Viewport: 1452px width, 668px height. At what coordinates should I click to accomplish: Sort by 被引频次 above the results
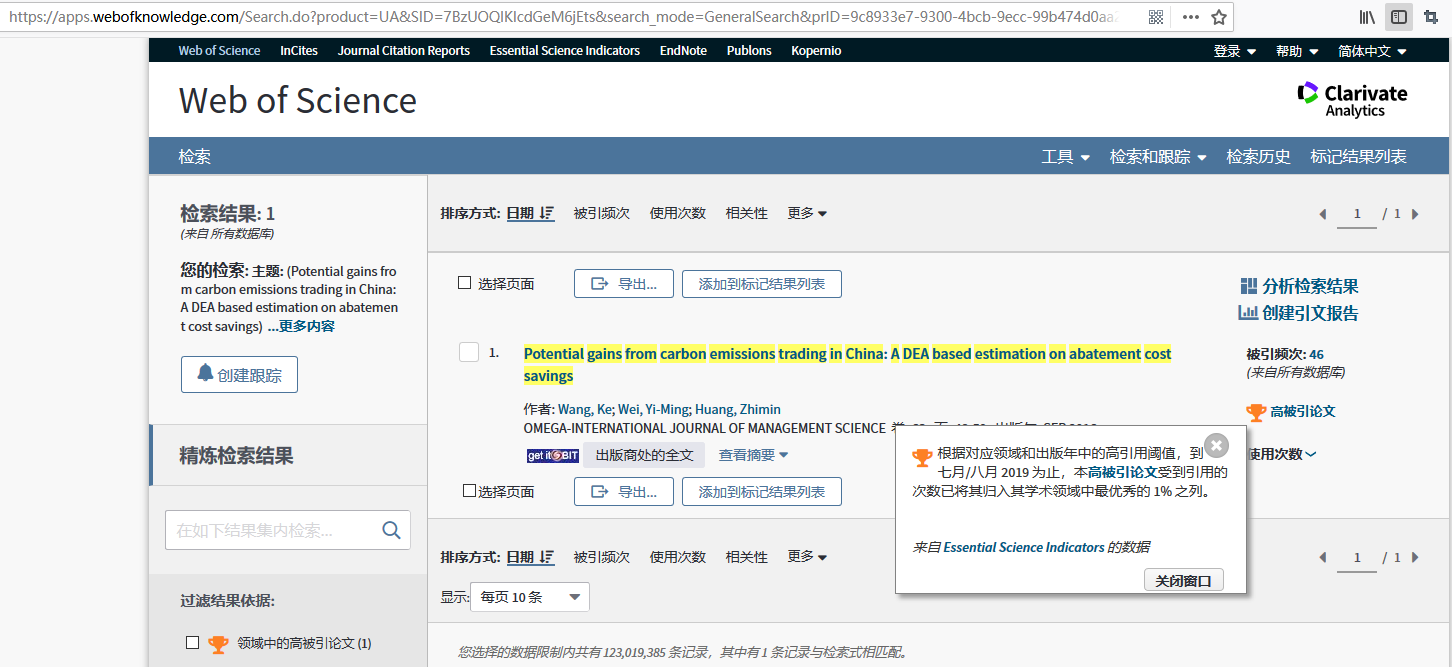(x=602, y=213)
